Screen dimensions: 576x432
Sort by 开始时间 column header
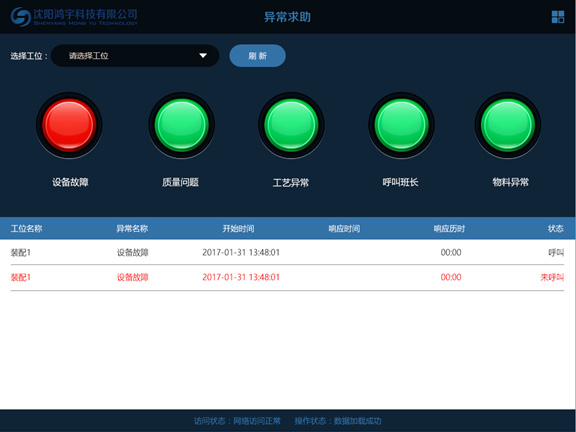[x=238, y=228]
